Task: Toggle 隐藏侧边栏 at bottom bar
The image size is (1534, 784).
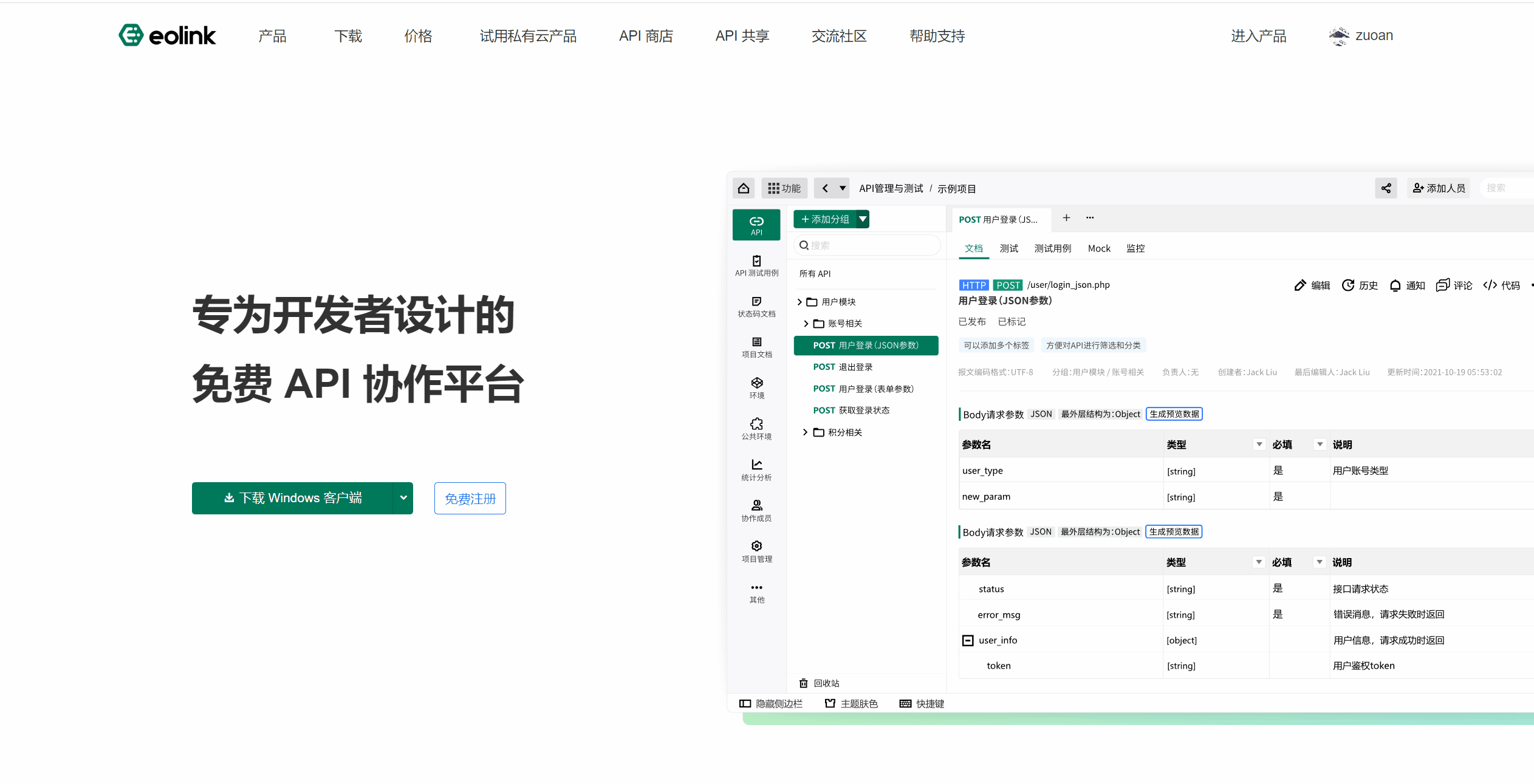Action: pyautogui.click(x=770, y=703)
